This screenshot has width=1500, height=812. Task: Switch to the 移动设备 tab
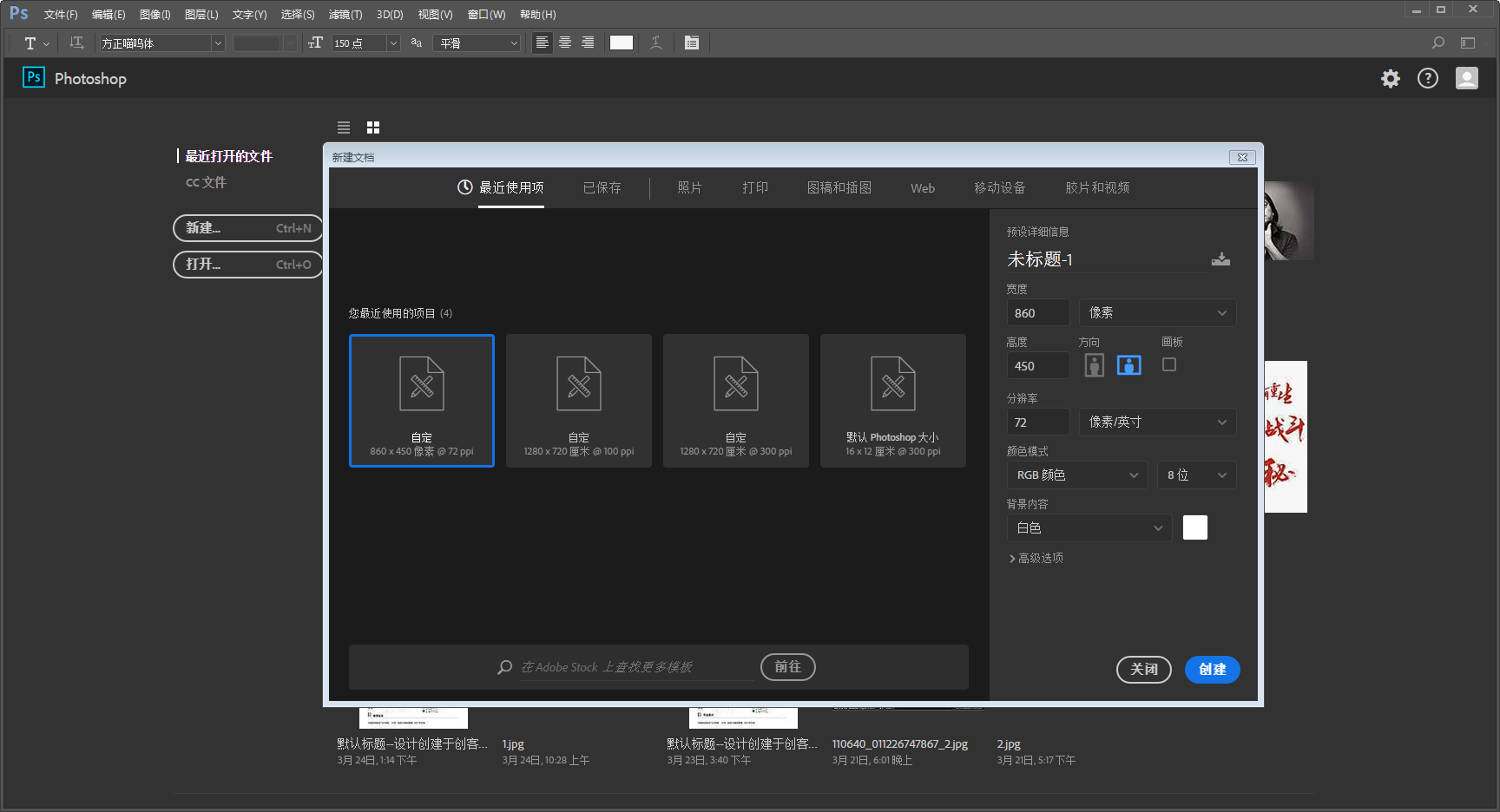(x=999, y=188)
